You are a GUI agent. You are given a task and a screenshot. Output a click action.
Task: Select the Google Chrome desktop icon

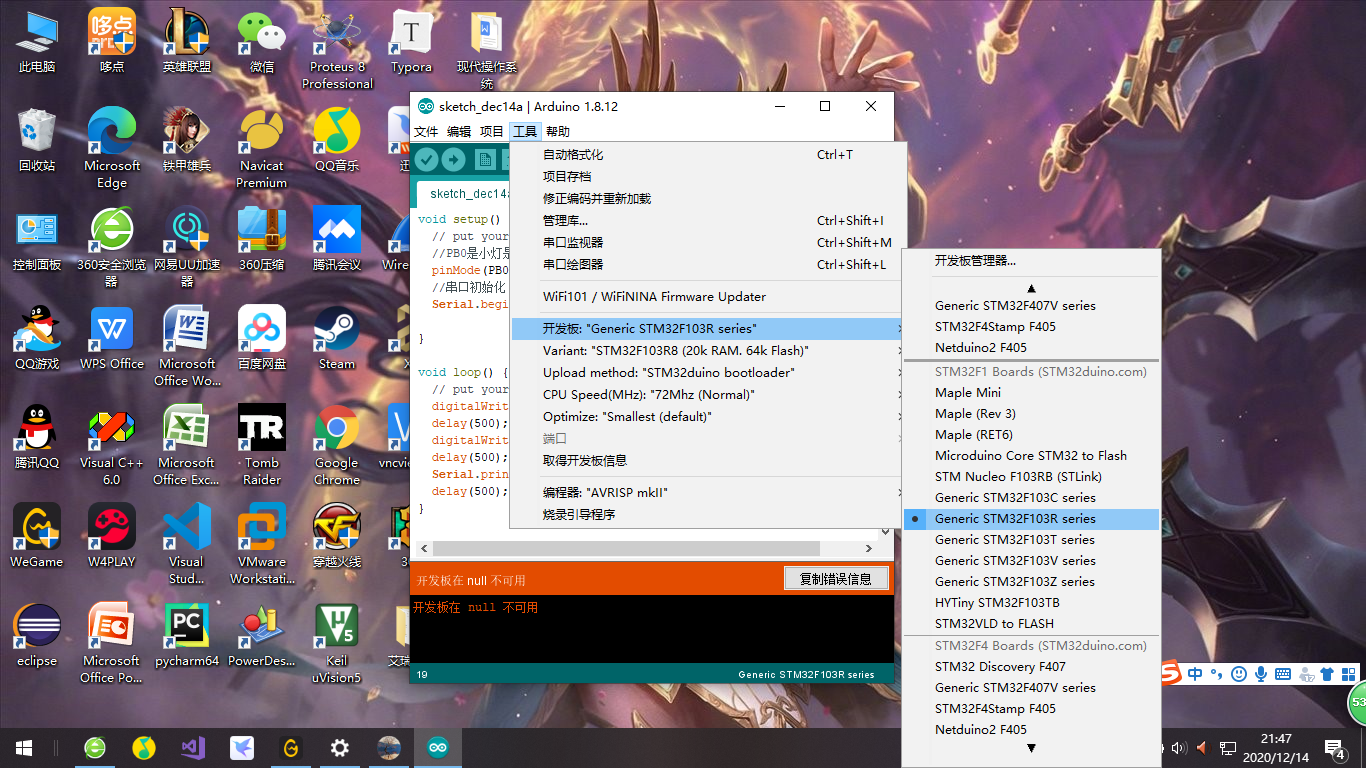tap(337, 445)
